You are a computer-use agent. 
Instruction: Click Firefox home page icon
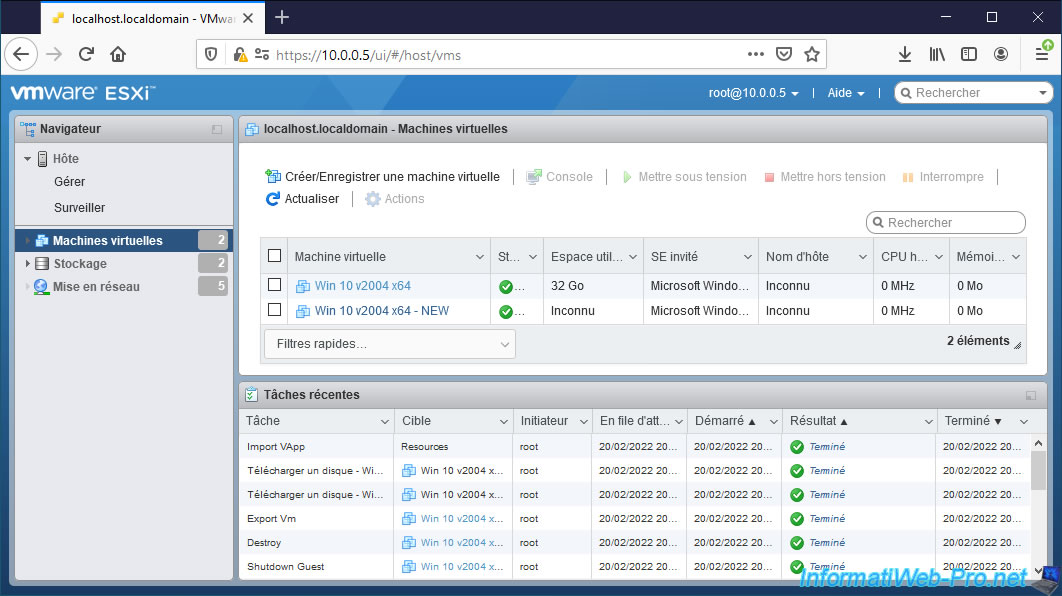point(118,54)
